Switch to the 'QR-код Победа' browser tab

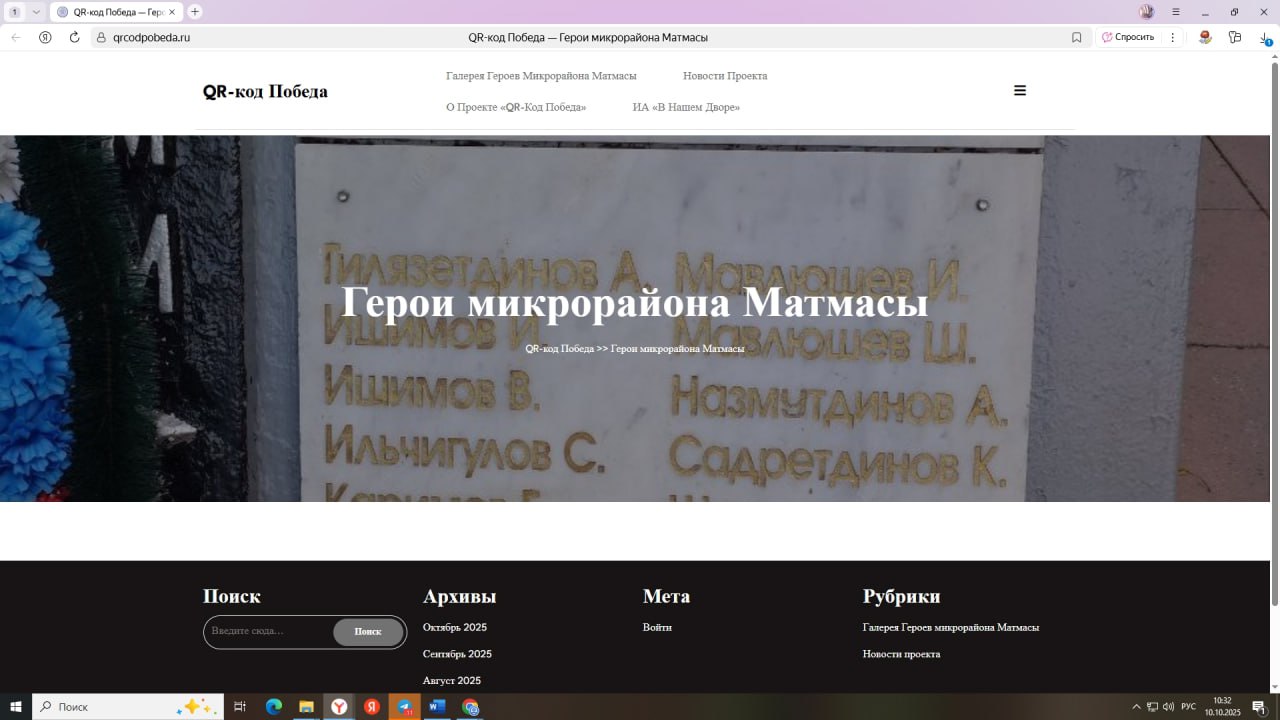coord(115,12)
